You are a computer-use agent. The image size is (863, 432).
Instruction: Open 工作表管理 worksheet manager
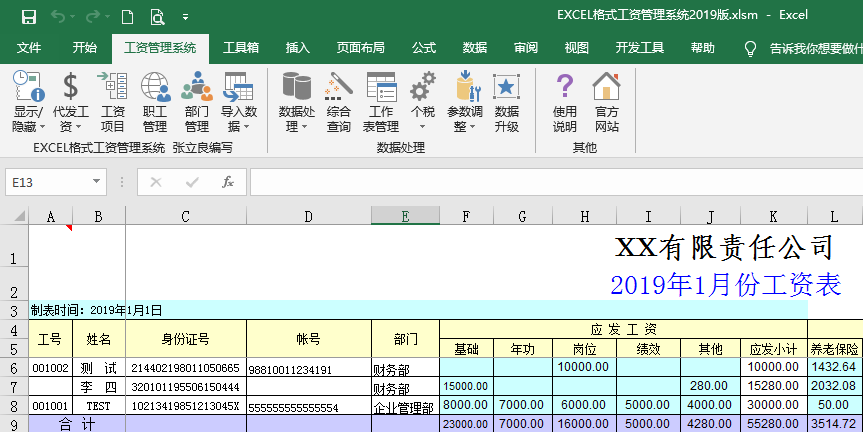click(381, 102)
